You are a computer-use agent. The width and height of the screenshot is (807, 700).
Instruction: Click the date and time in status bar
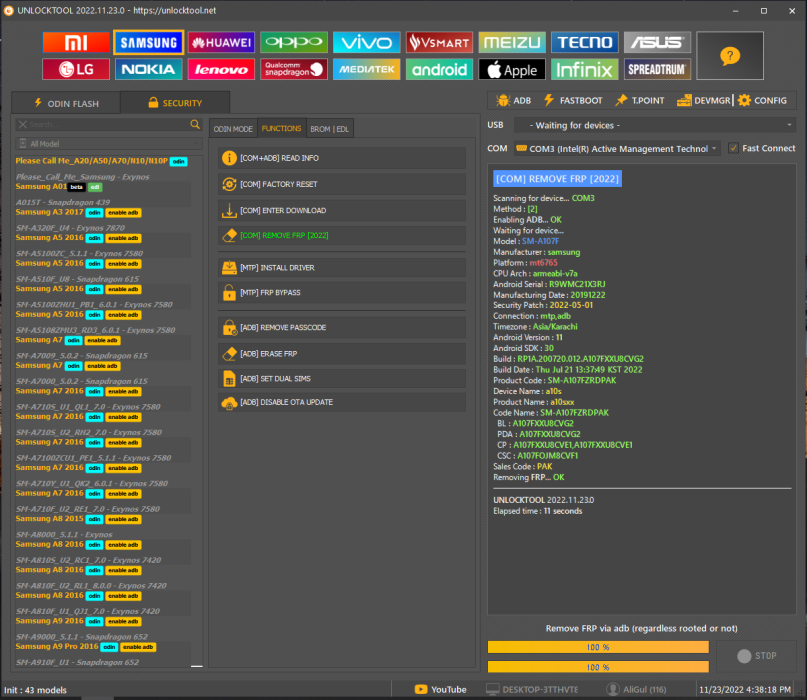click(745, 689)
